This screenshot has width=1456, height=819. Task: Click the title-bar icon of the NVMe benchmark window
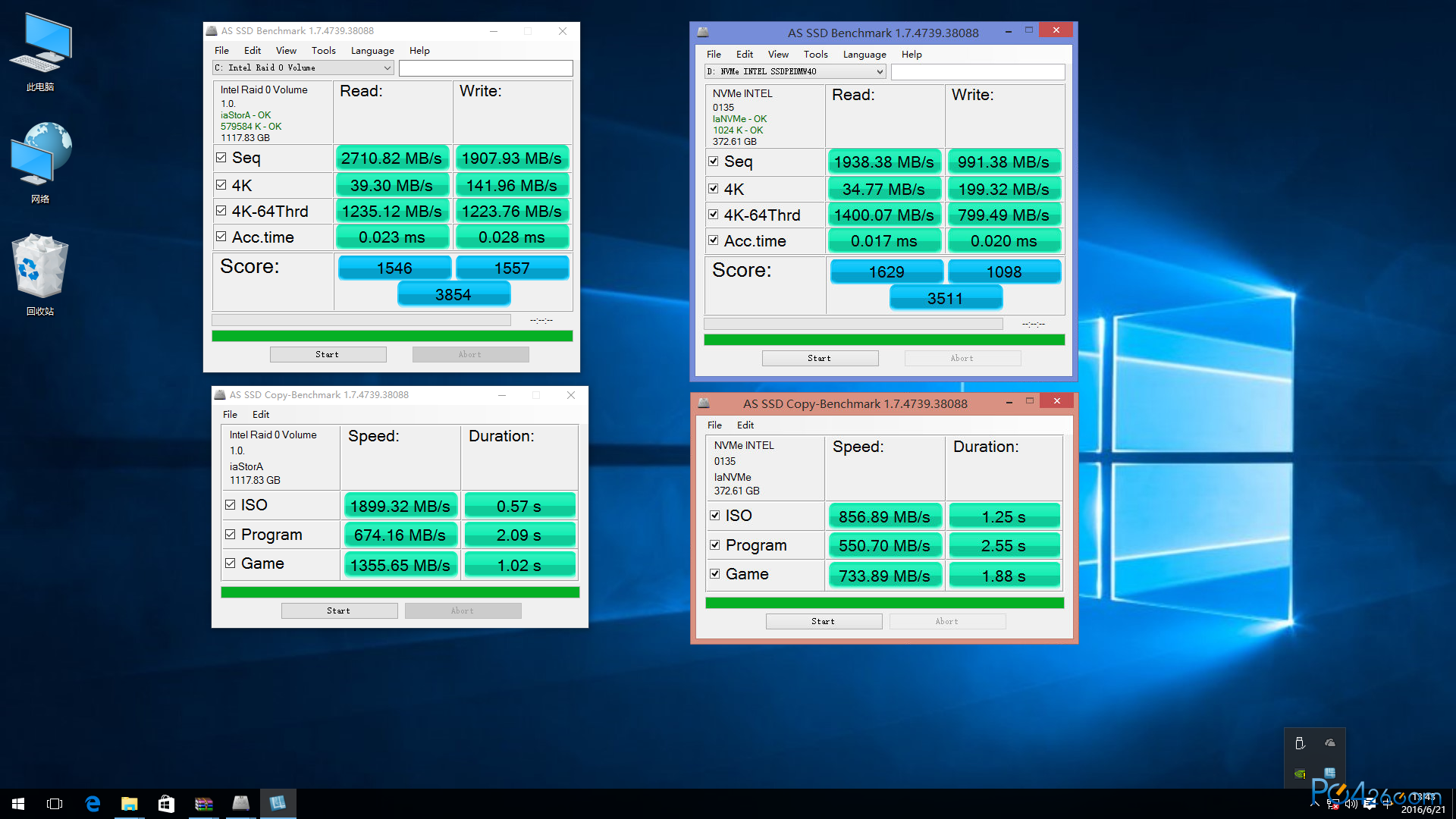pyautogui.click(x=703, y=32)
